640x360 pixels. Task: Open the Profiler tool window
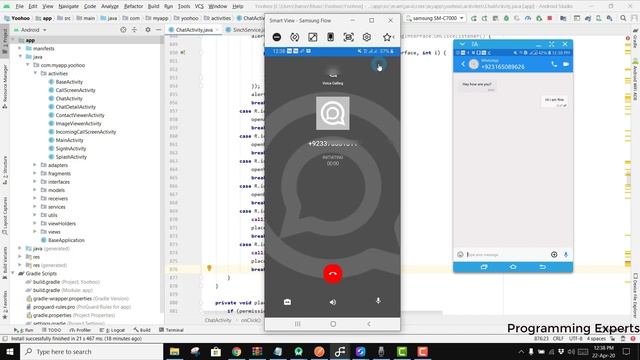80,330
